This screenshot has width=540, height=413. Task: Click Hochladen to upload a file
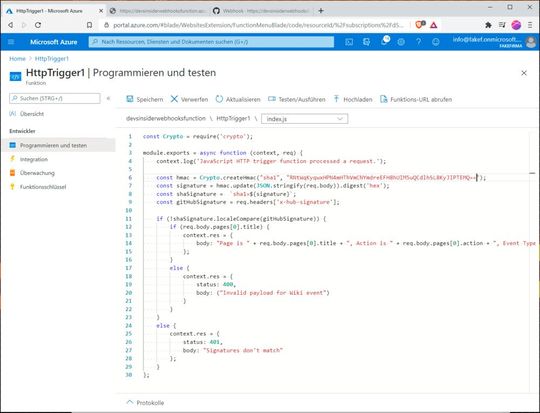353,99
